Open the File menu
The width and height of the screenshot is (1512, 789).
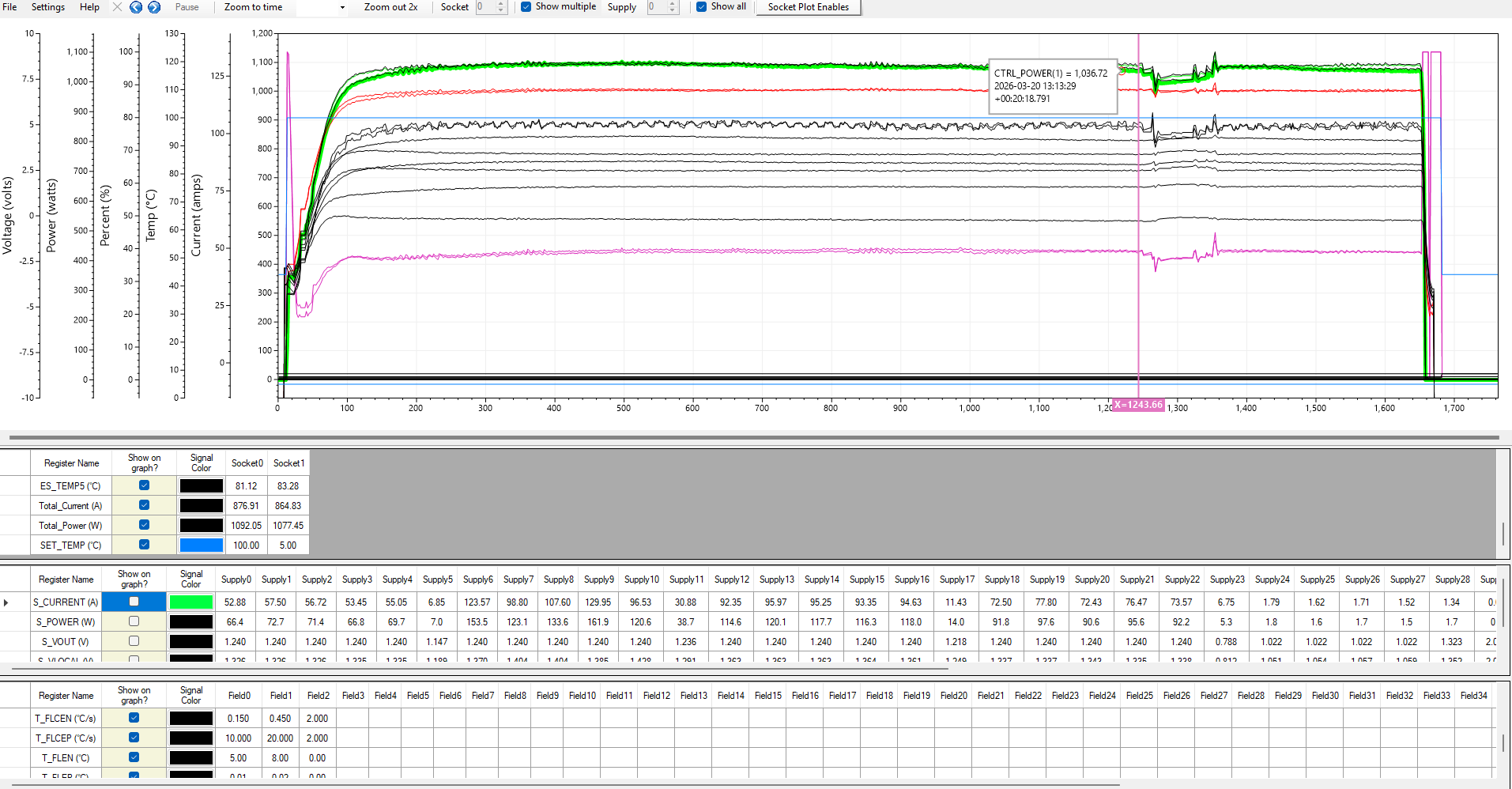9,7
